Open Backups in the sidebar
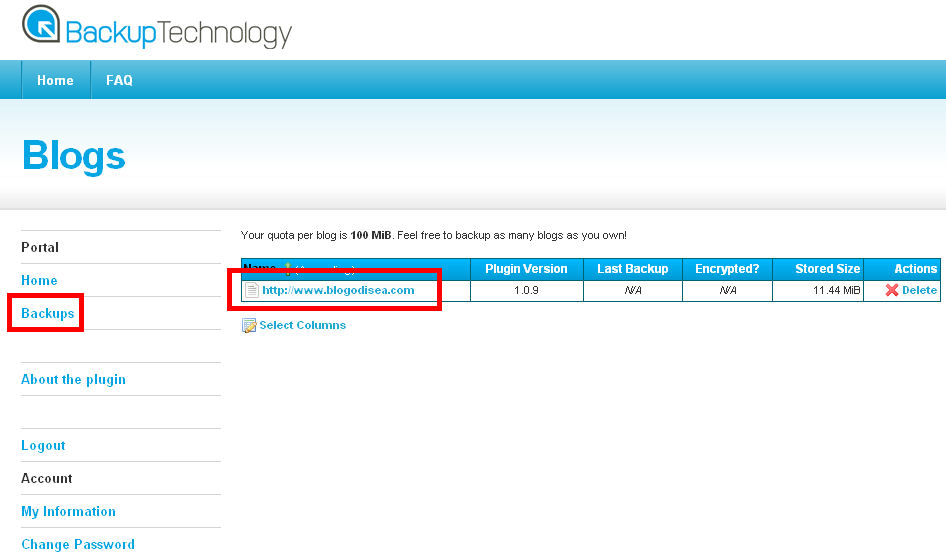This screenshot has width=946, height=558. click(47, 313)
